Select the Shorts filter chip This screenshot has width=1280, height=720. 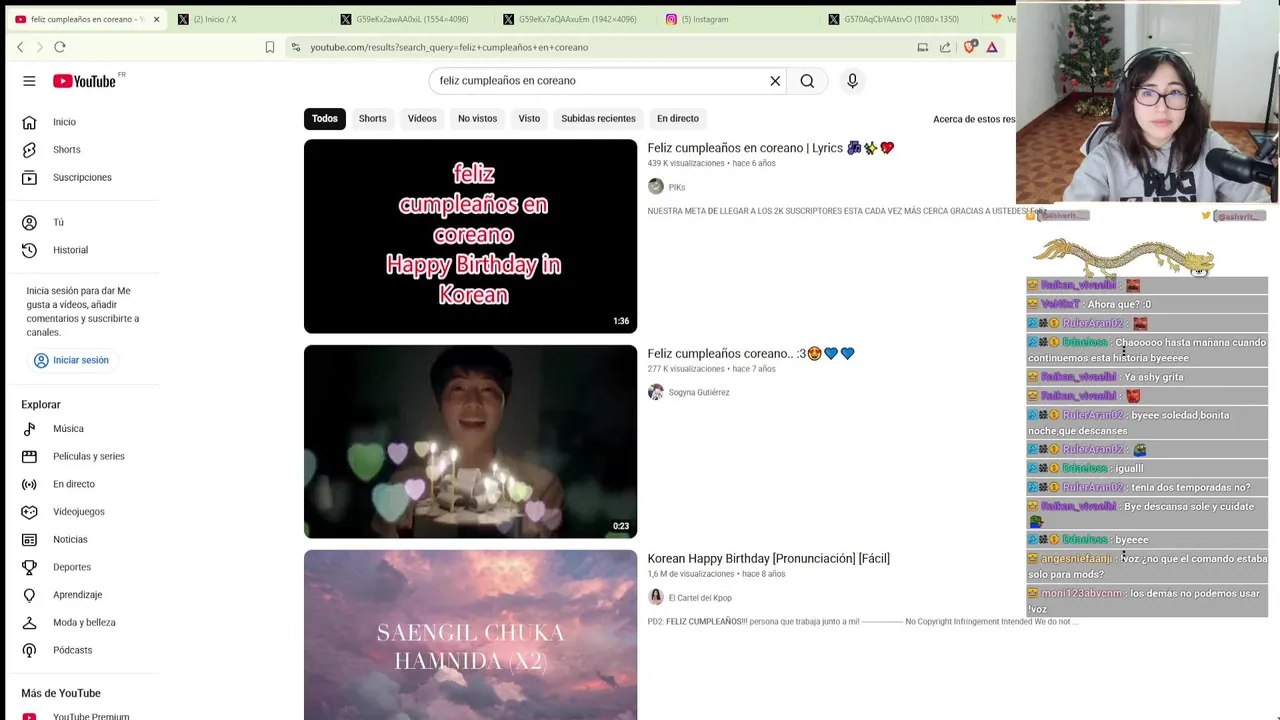point(372,119)
